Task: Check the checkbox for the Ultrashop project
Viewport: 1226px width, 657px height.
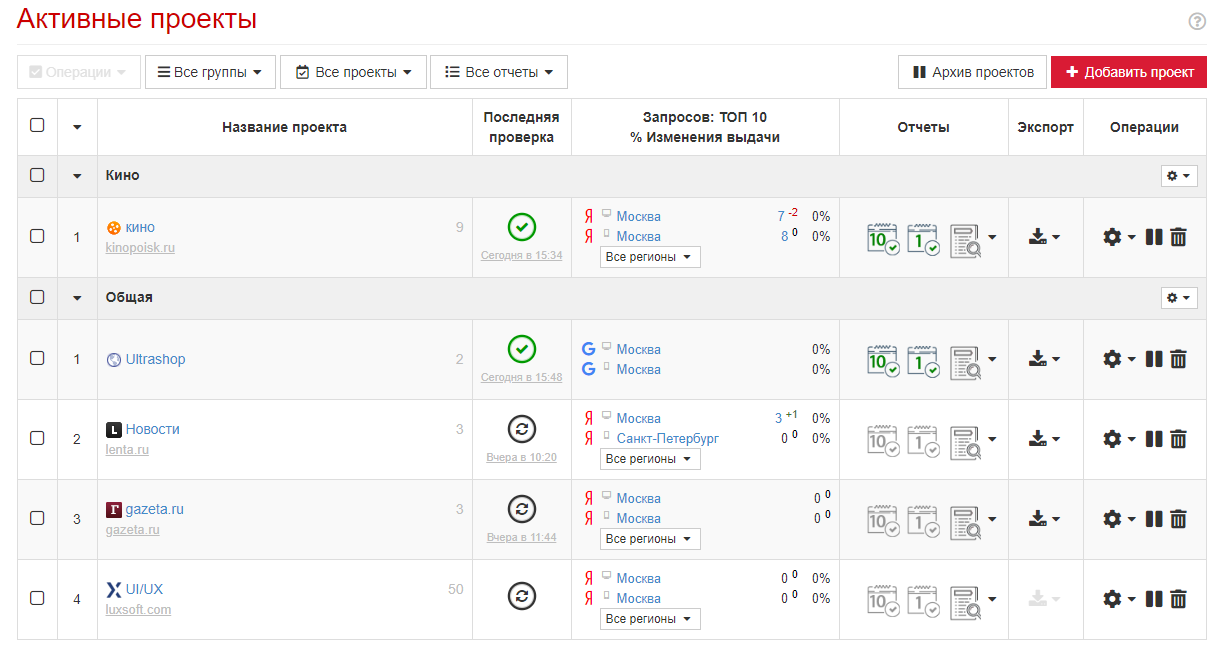Action: (37, 358)
